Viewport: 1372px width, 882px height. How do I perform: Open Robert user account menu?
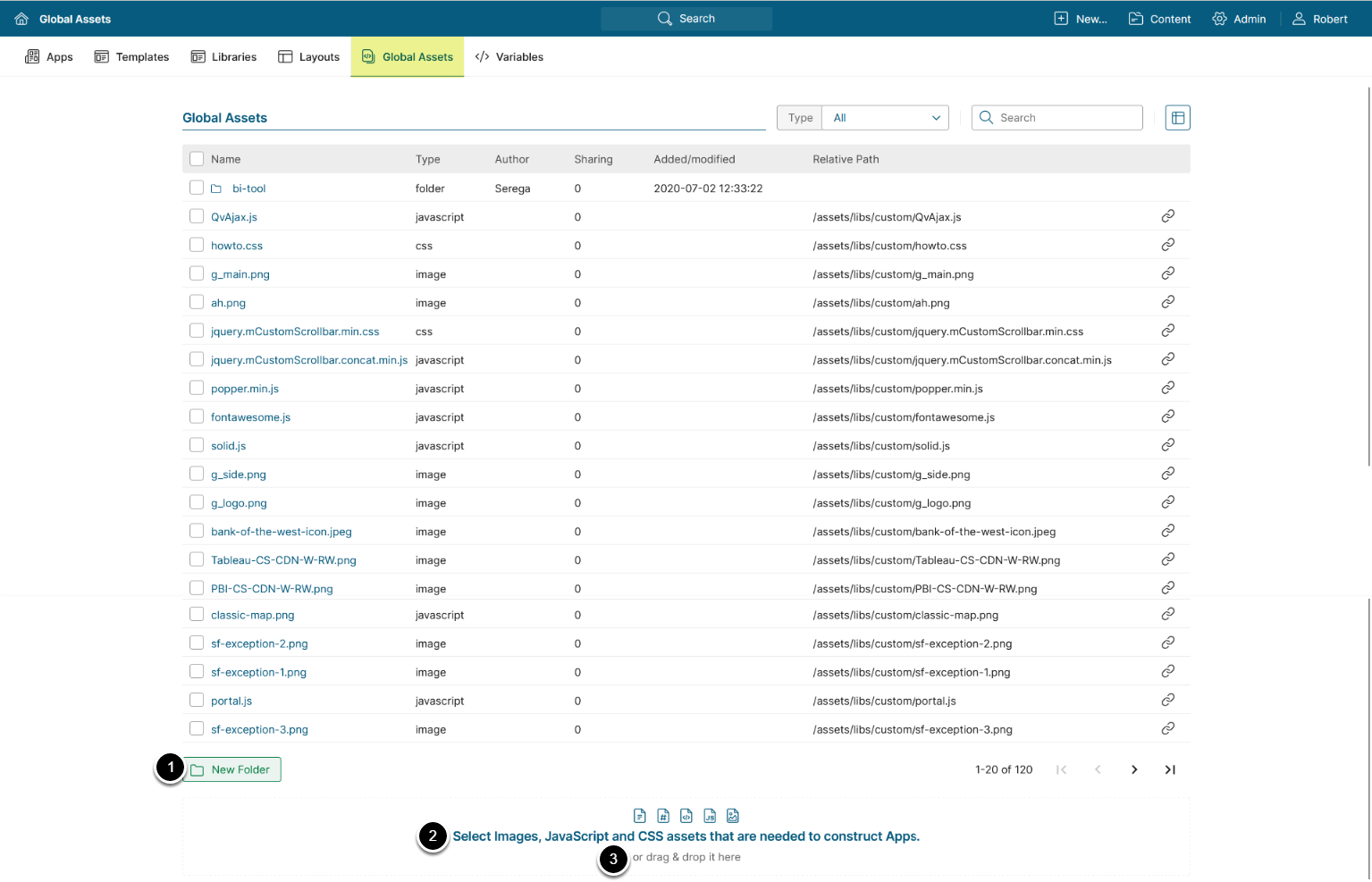1319,19
